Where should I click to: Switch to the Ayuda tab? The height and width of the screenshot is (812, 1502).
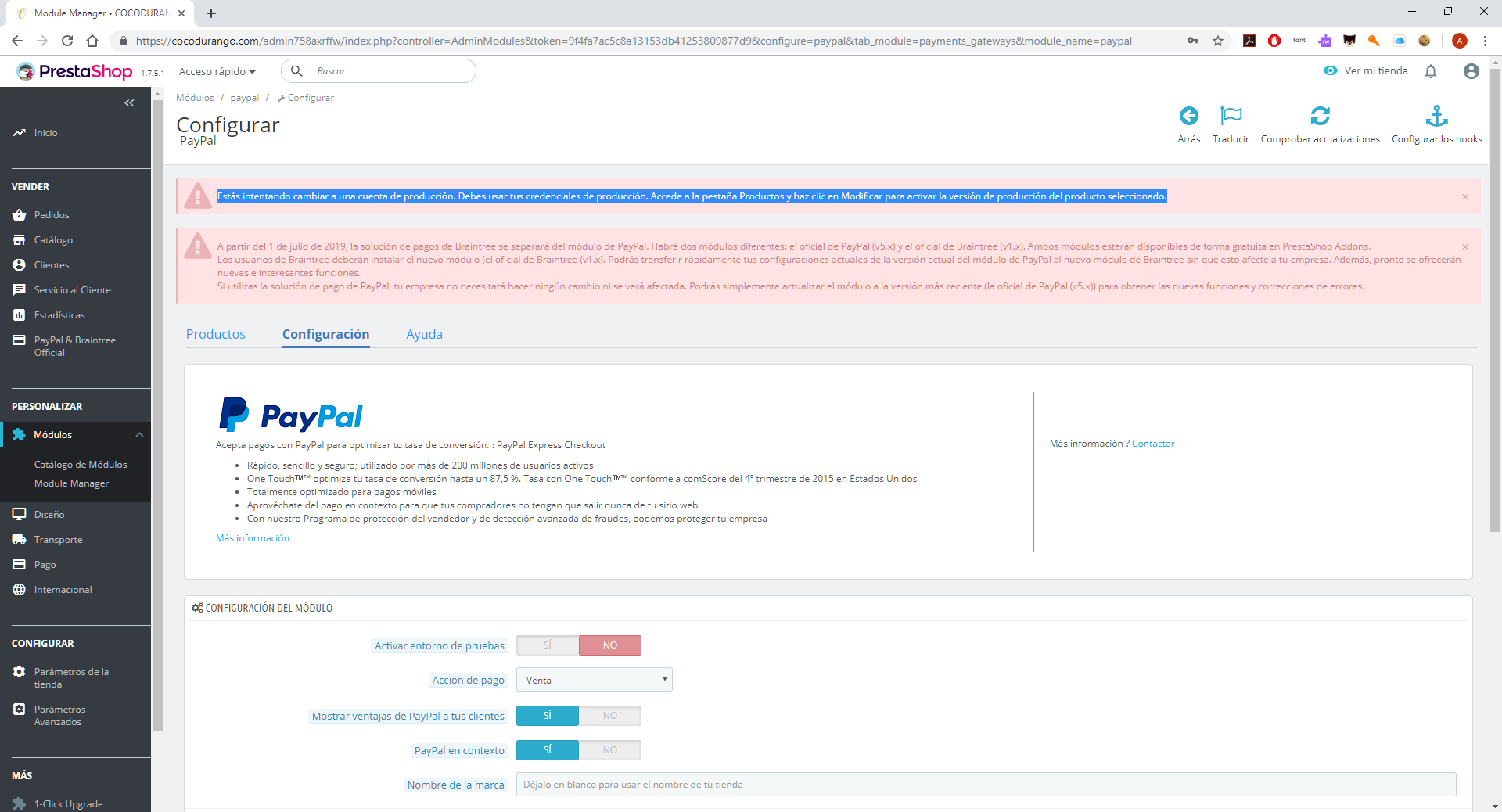[x=425, y=334]
